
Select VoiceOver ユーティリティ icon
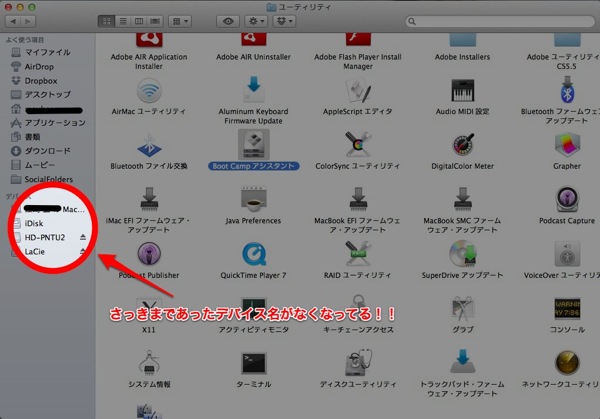click(x=567, y=254)
